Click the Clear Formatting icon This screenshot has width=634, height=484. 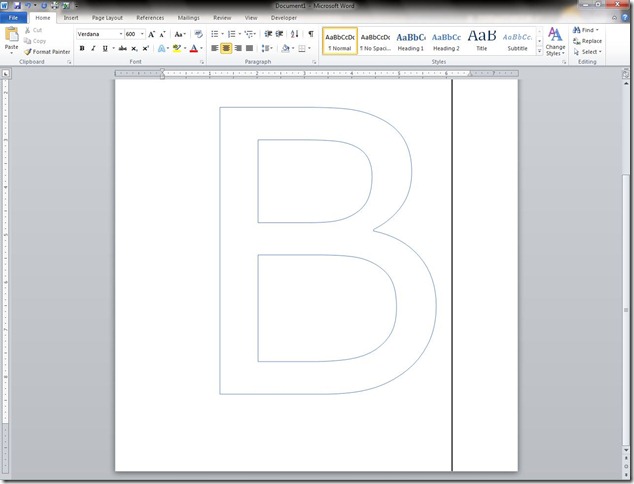198,34
